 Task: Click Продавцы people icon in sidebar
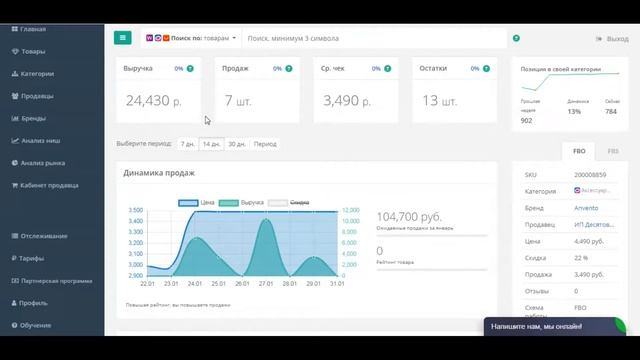[15, 96]
